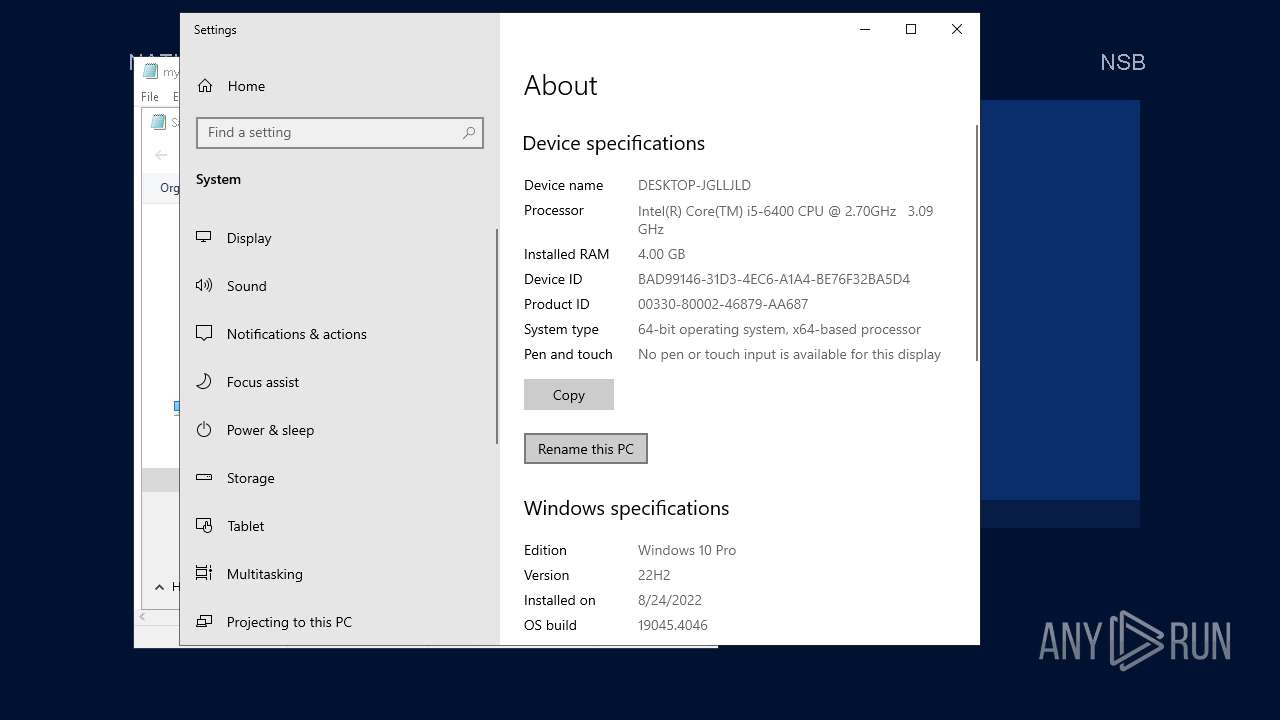Click Organize button in background dialog
The image size is (1280, 720).
pos(169,188)
